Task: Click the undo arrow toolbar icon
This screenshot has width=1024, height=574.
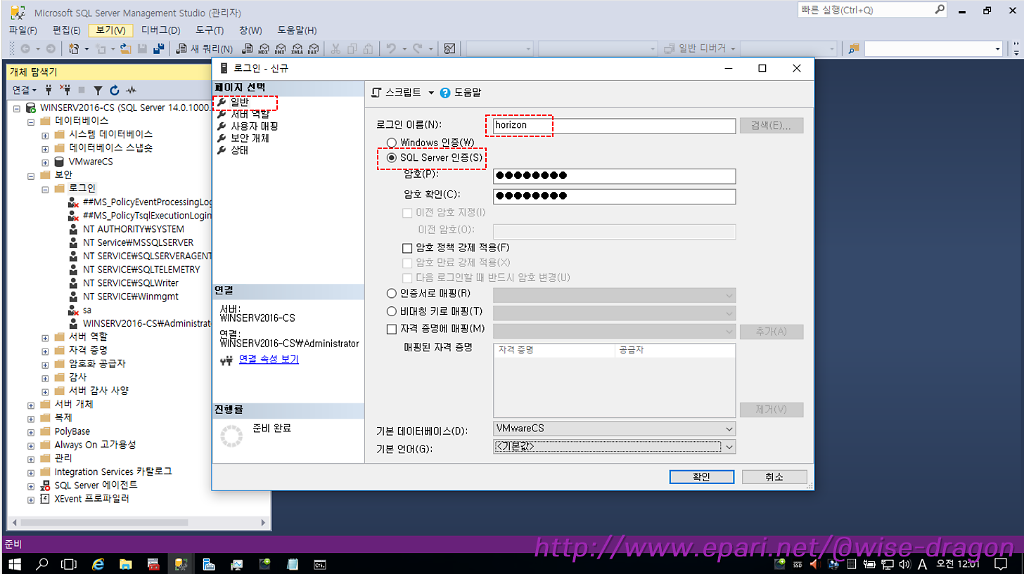Action: point(391,48)
